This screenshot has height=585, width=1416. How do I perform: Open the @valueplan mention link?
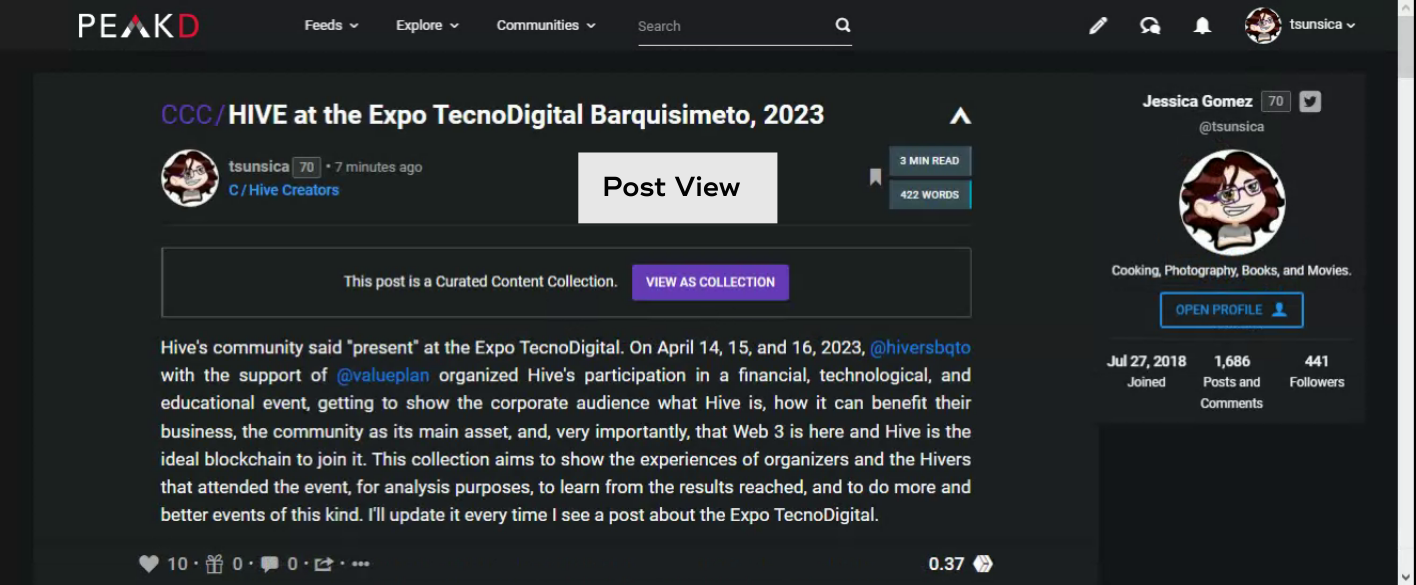click(383, 376)
